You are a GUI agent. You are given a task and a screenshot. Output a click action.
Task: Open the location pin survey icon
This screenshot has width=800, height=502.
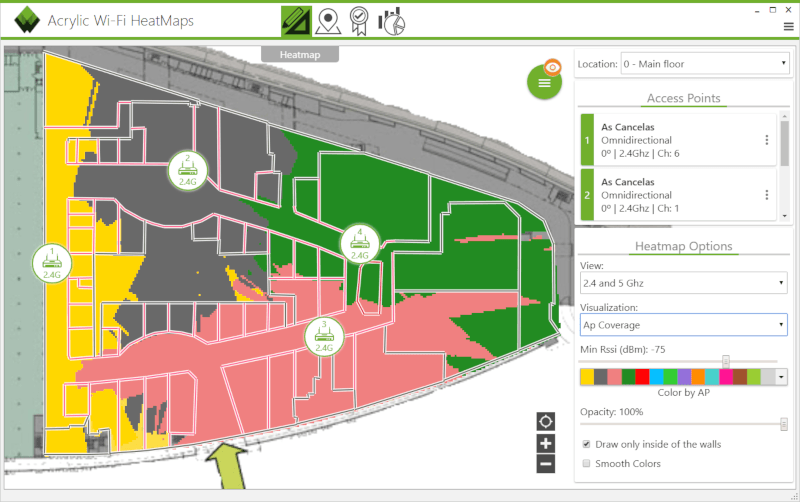328,21
